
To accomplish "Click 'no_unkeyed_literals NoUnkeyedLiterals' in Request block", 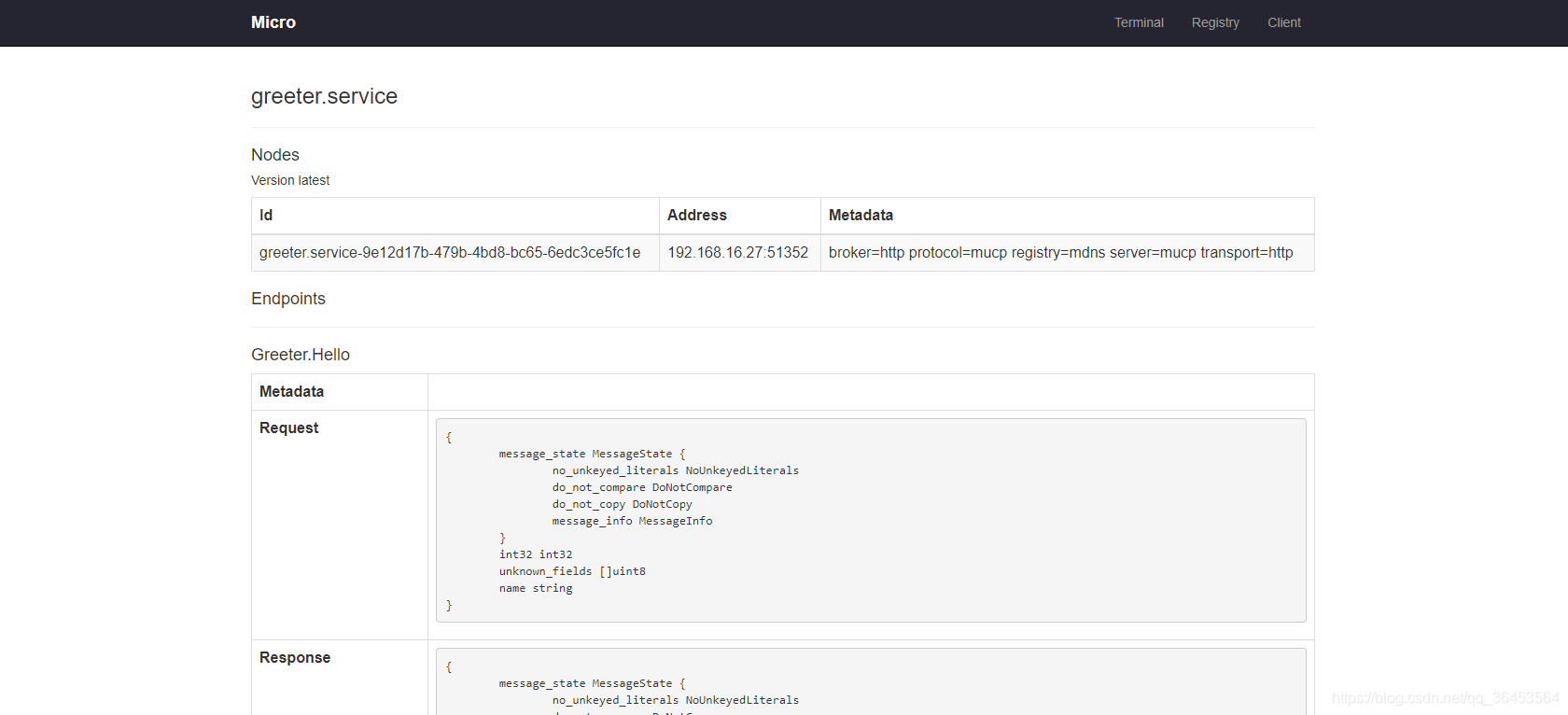I will (676, 470).
